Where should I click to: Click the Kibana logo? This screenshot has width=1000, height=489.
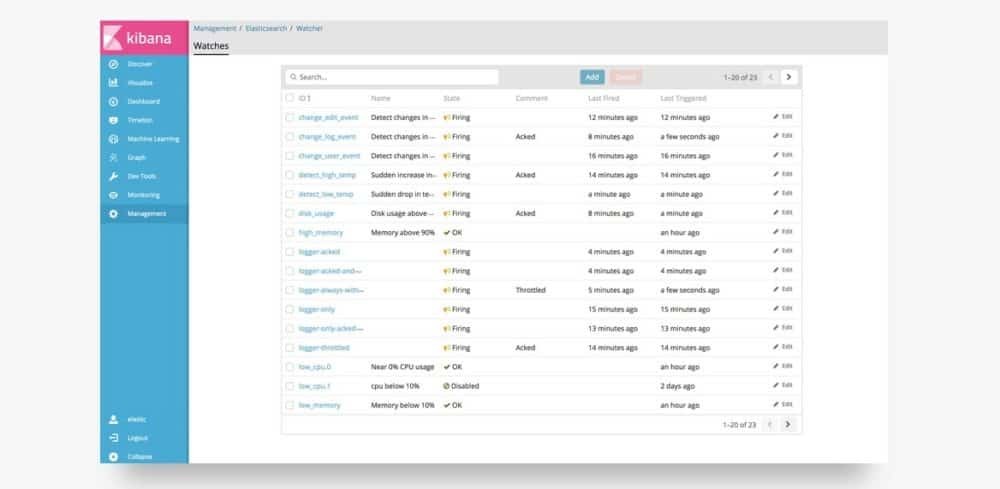[144, 37]
